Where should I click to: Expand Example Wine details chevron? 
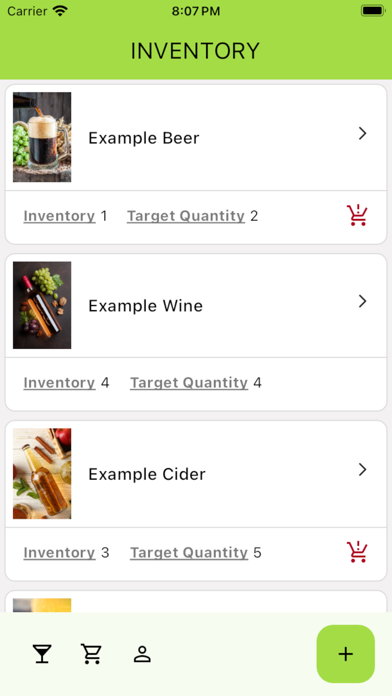[363, 301]
